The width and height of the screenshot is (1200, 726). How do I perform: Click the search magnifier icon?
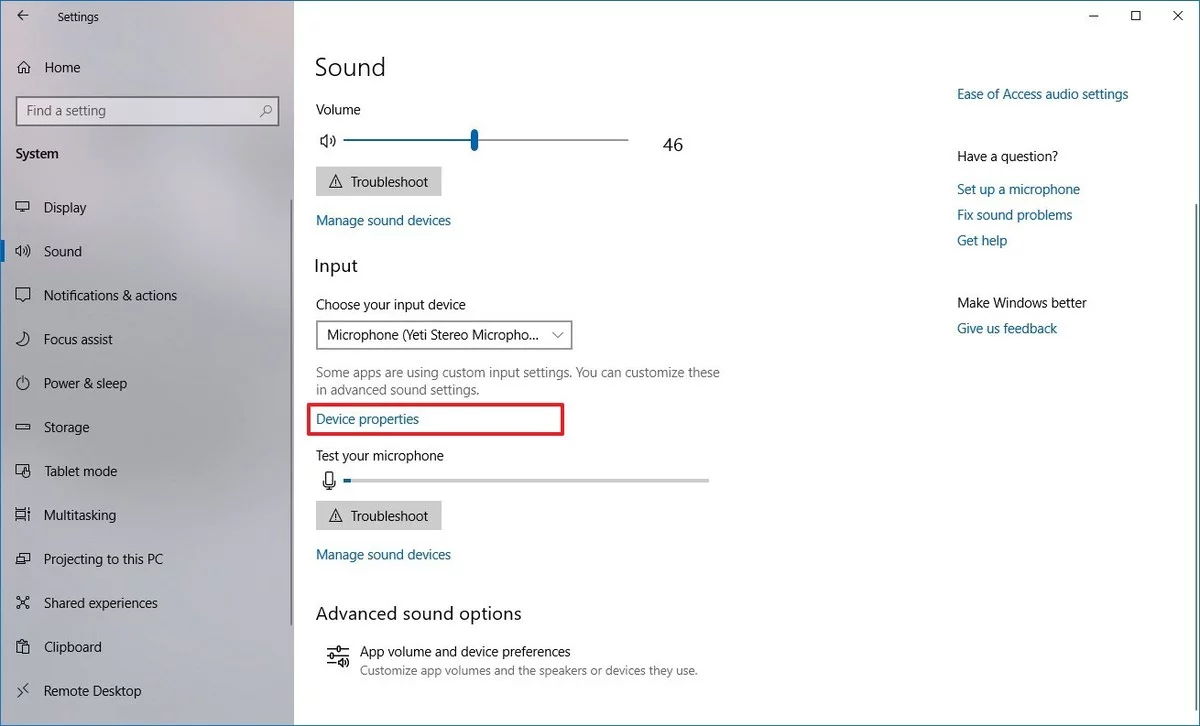[266, 111]
